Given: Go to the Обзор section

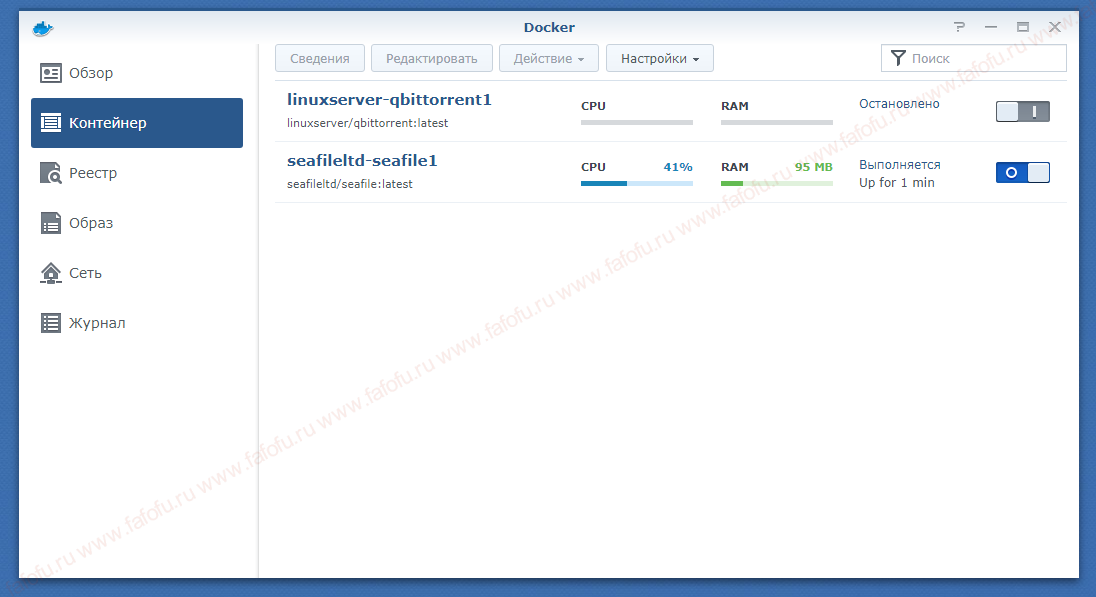Looking at the screenshot, I should 137,73.
